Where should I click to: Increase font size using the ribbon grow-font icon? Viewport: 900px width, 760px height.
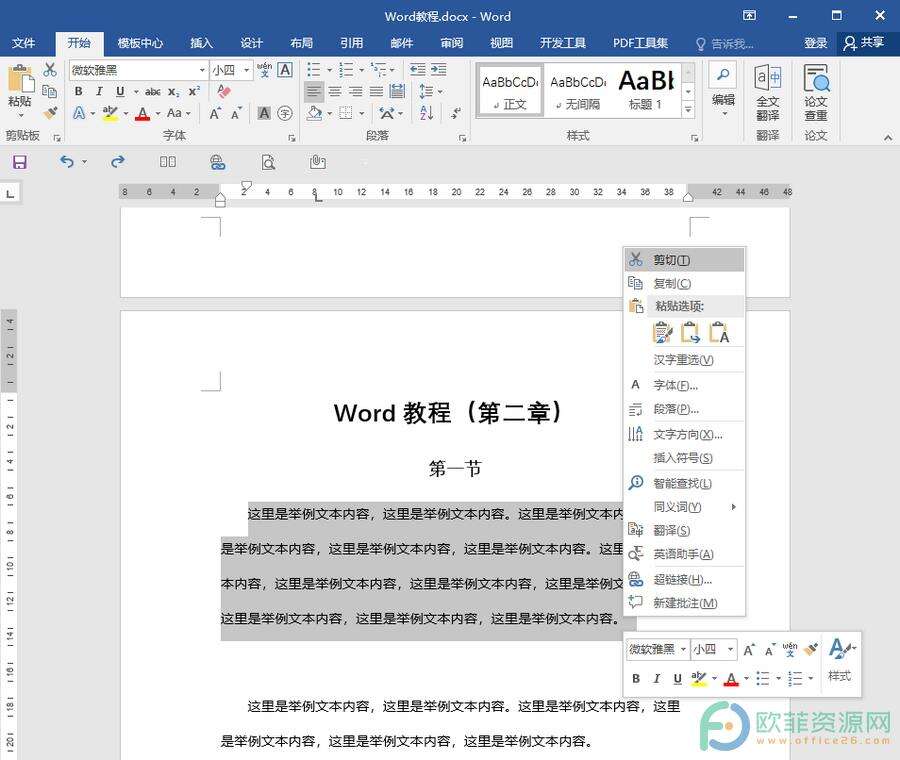point(215,113)
